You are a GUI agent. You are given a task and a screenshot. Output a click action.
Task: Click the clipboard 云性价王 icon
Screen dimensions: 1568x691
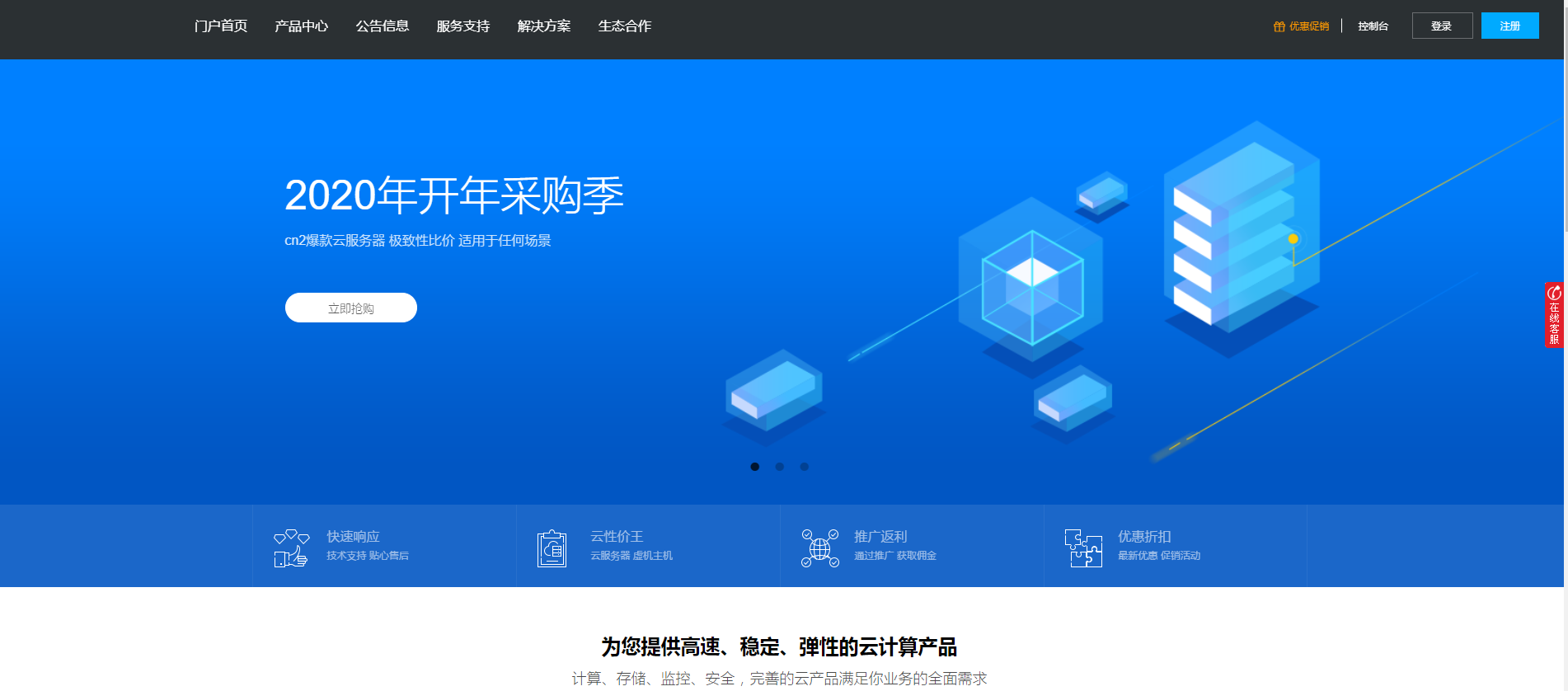pos(552,548)
